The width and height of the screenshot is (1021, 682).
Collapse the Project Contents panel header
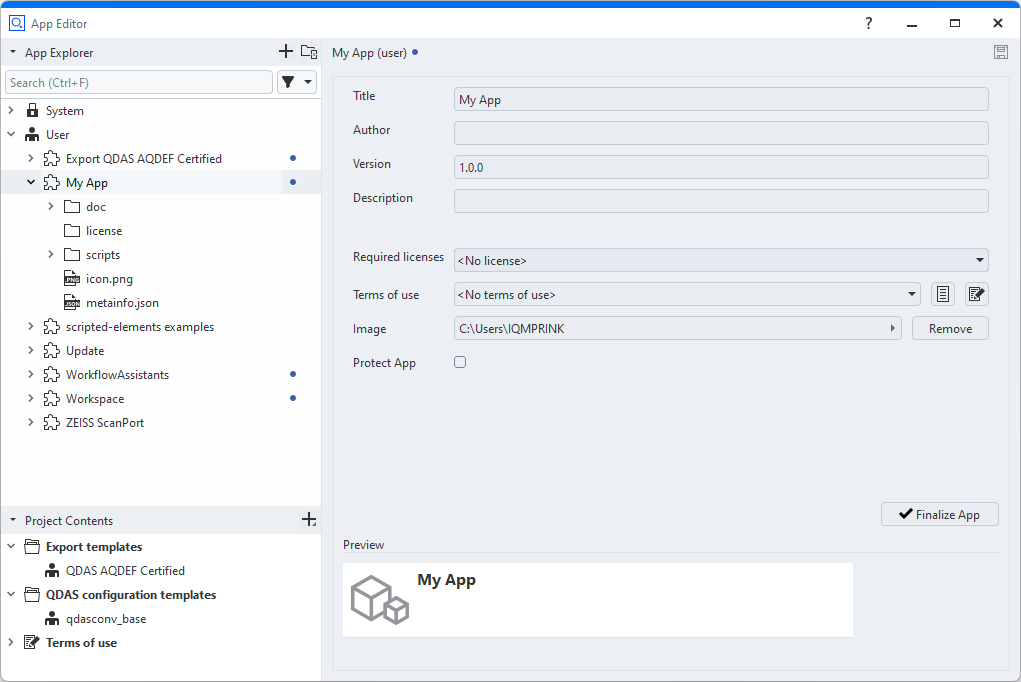[x=13, y=520]
